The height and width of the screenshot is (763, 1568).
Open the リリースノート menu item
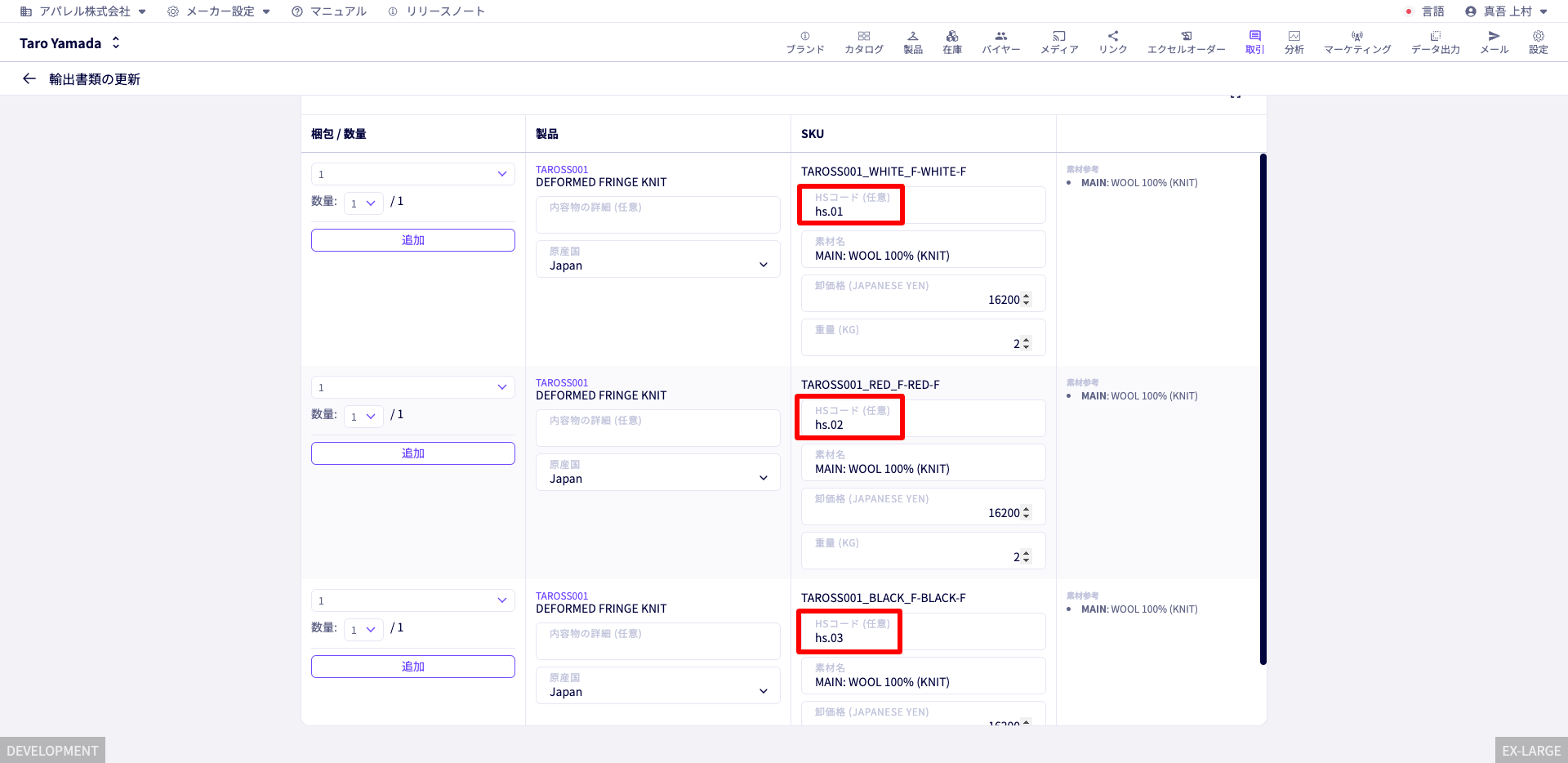tap(436, 11)
